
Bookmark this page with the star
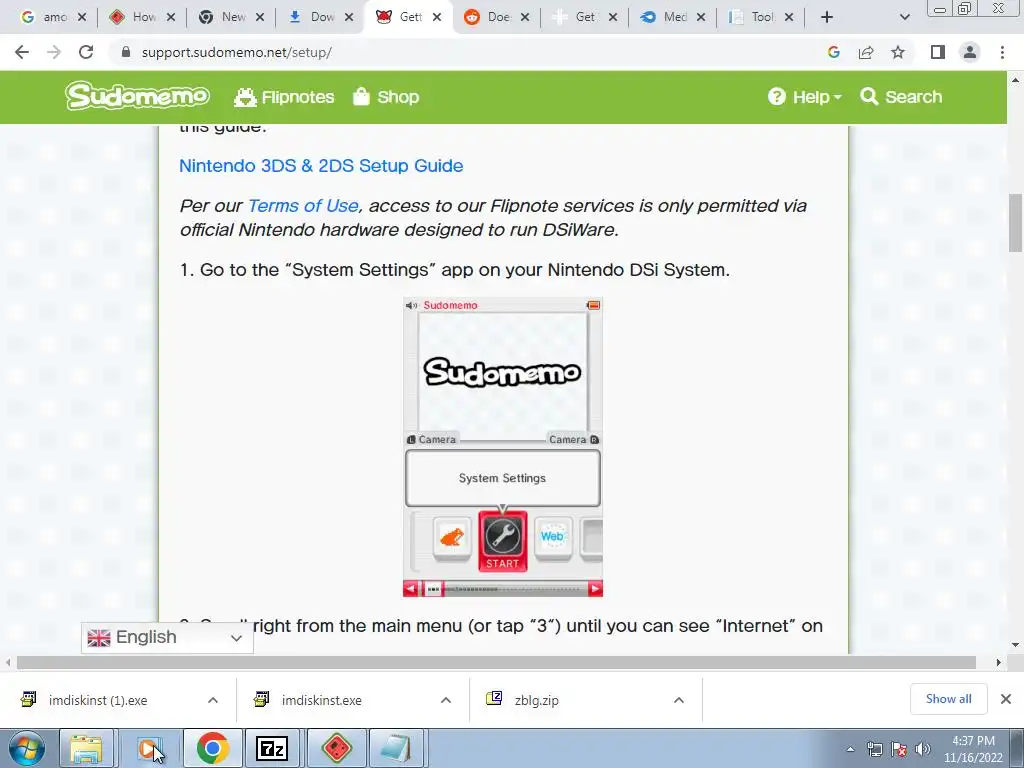(x=898, y=52)
